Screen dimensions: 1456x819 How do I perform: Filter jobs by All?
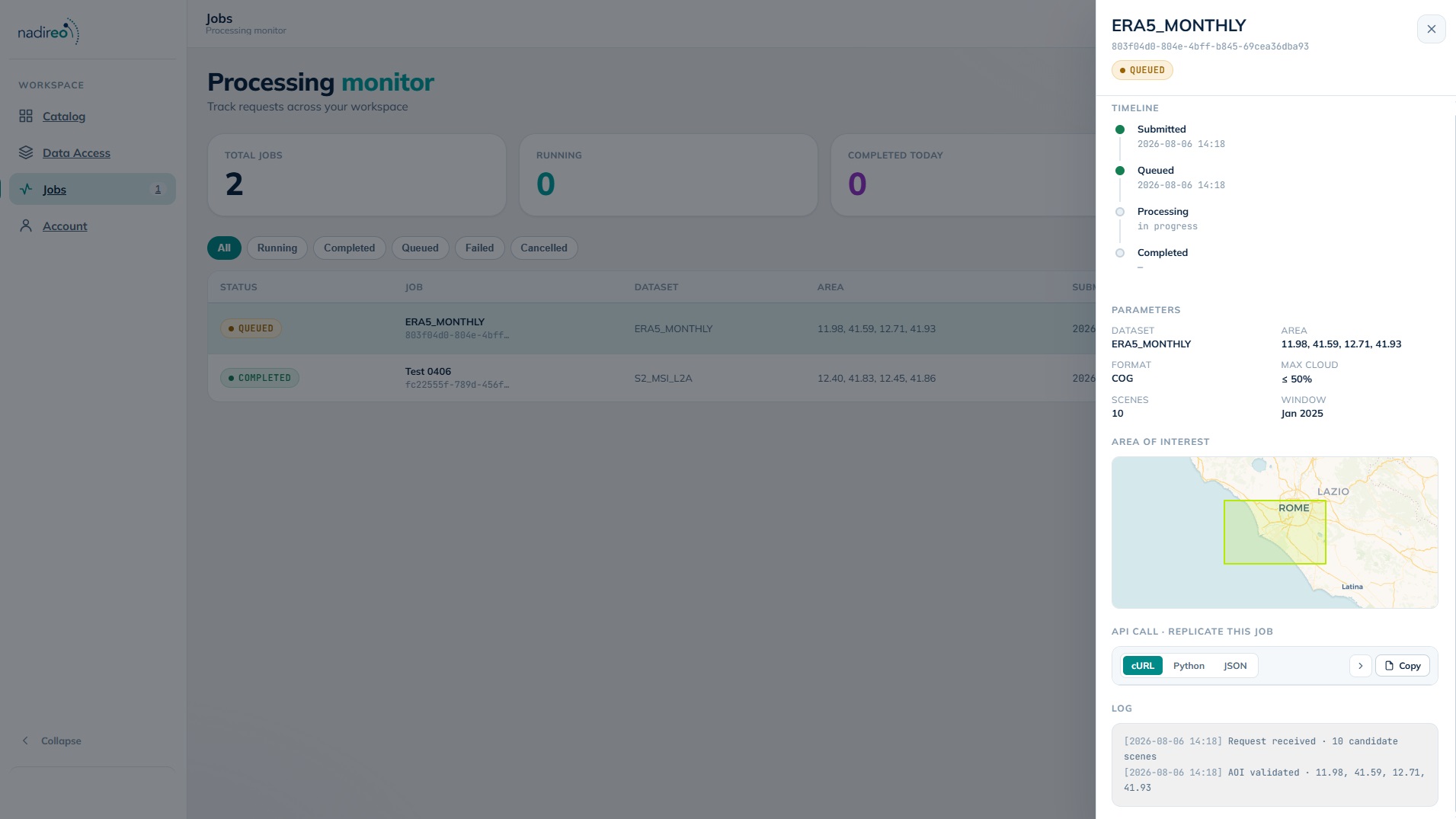coord(224,248)
